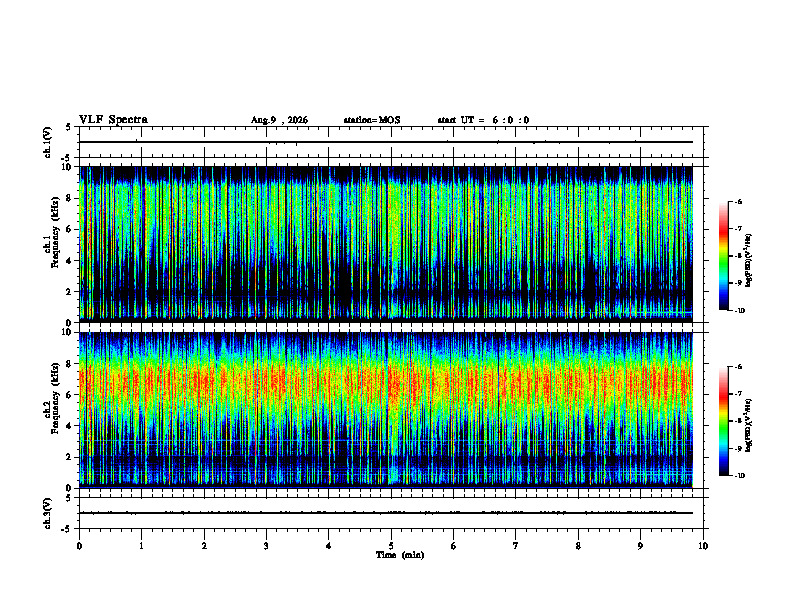Click the "VLF Spectra" title text
Image resolution: width=792 pixels, height=612 pixels.
113,120
